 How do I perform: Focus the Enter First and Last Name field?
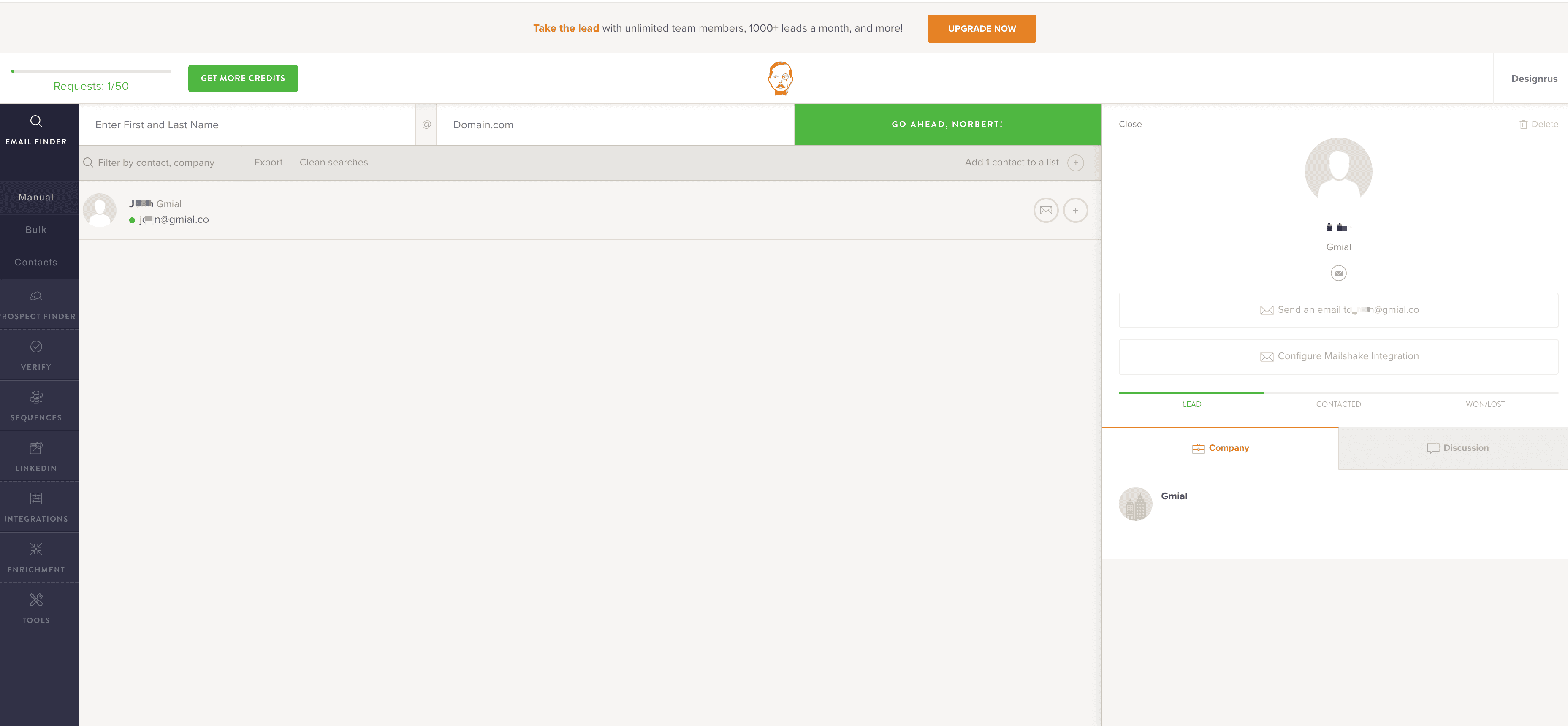coord(247,125)
